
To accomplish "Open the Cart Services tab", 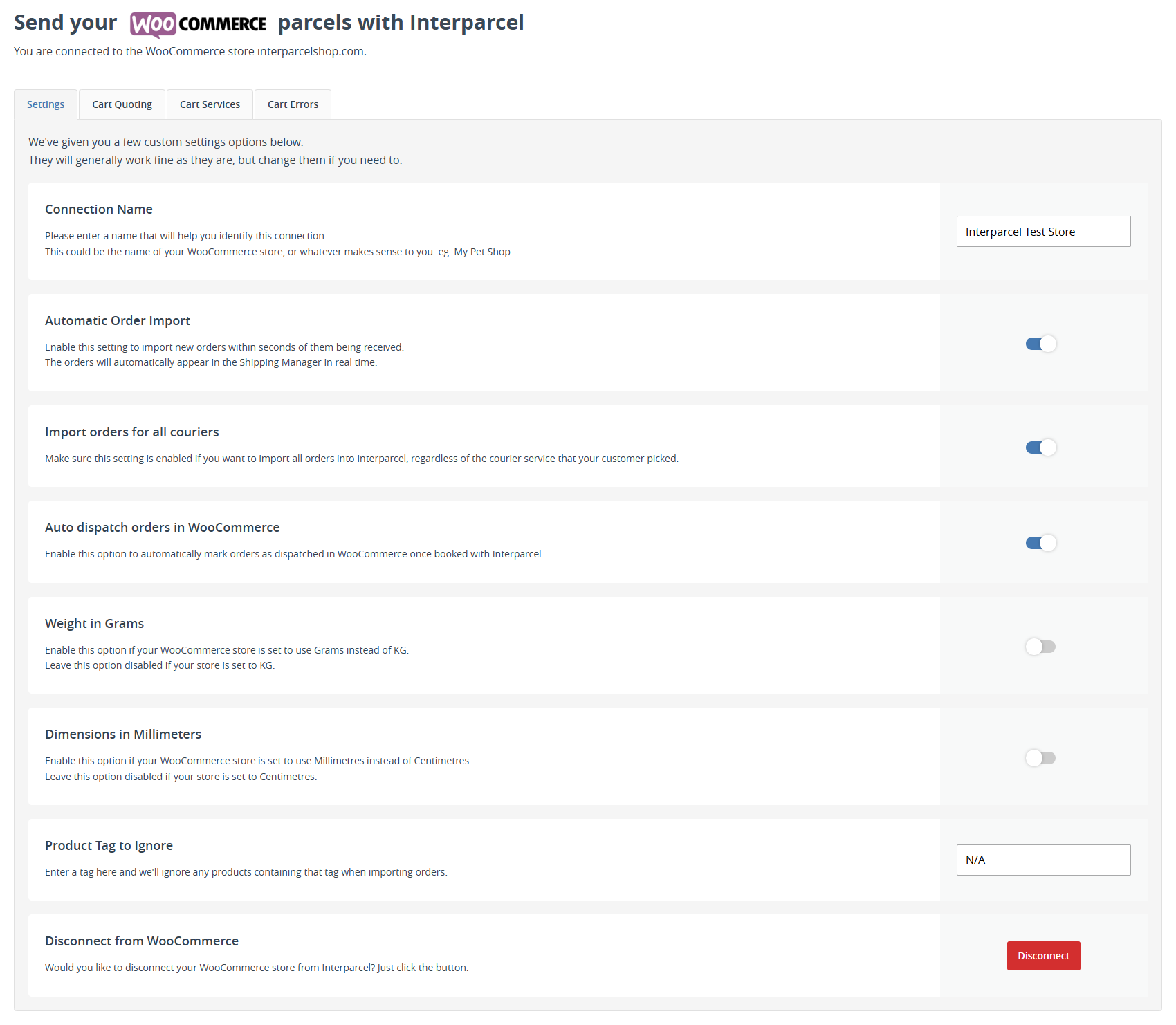I will 210,104.
